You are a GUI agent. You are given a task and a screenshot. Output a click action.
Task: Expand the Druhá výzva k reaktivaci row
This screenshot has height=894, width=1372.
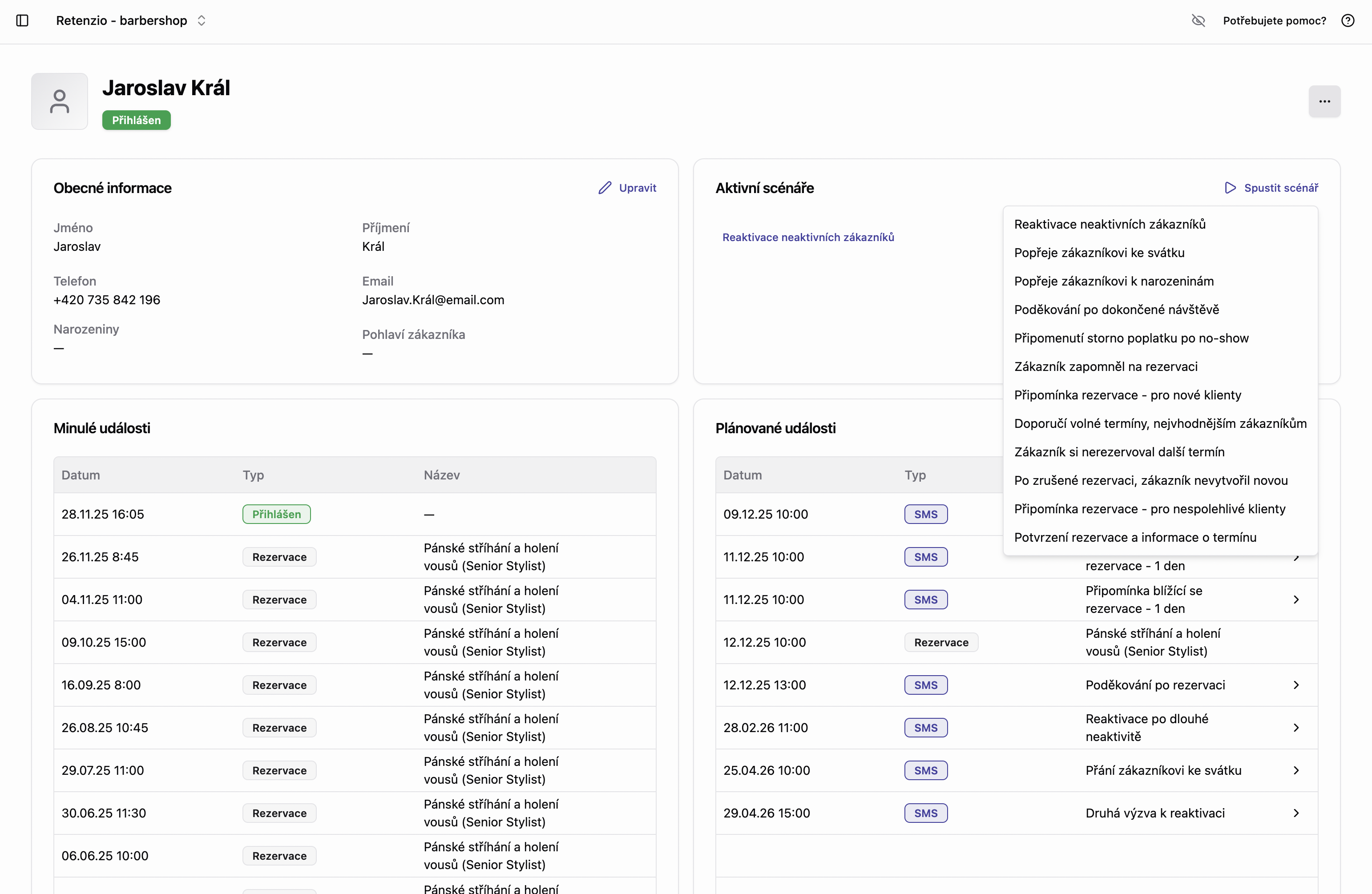pos(1296,813)
